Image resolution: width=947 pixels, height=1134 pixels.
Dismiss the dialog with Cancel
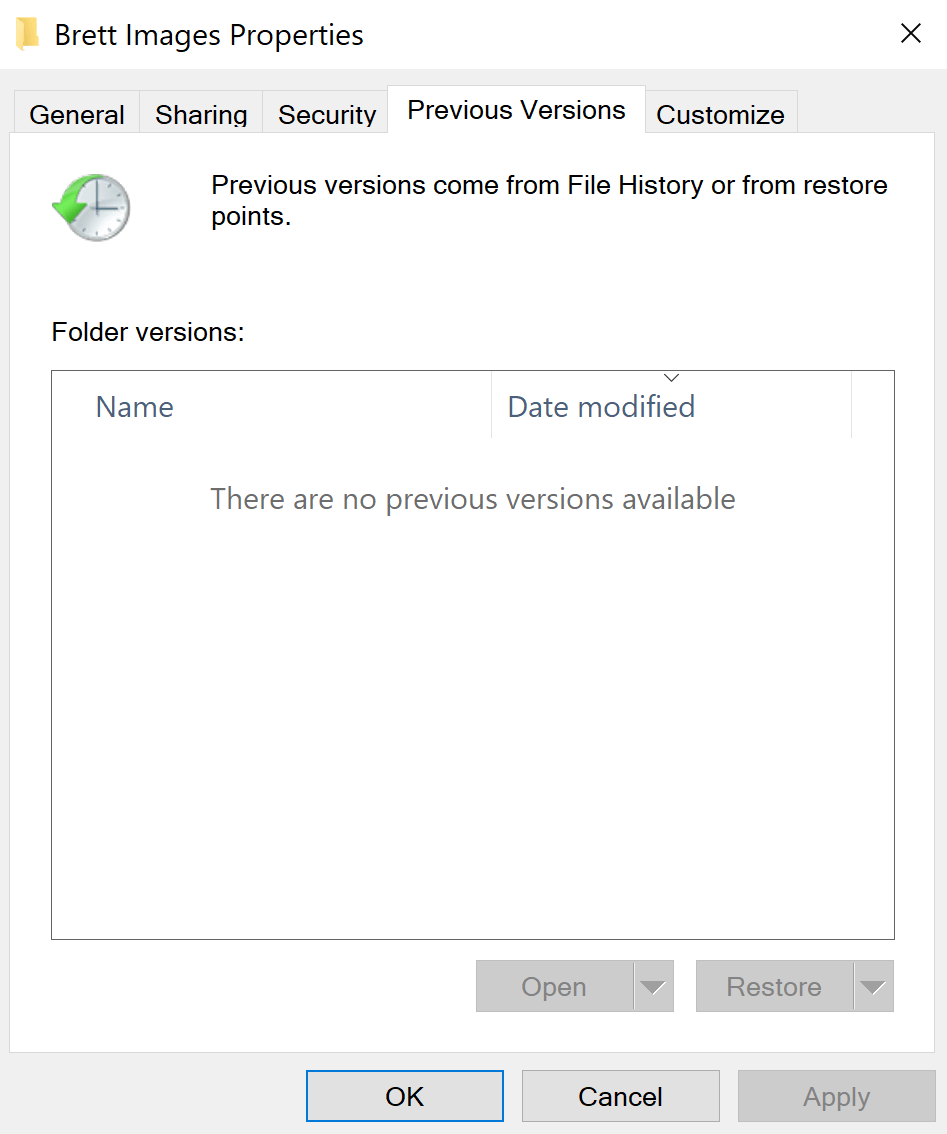620,1095
